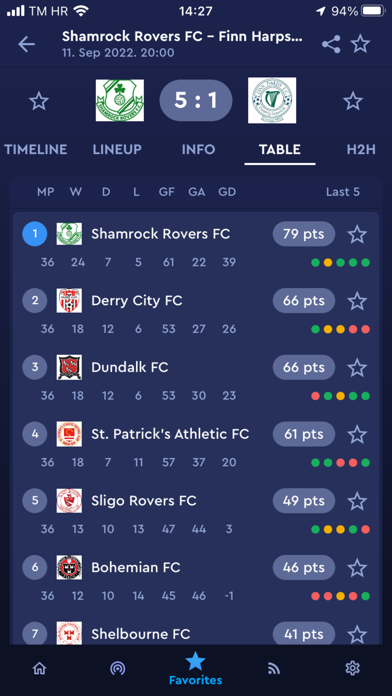Toggle favorite star for Derry City FC

[x=357, y=301]
